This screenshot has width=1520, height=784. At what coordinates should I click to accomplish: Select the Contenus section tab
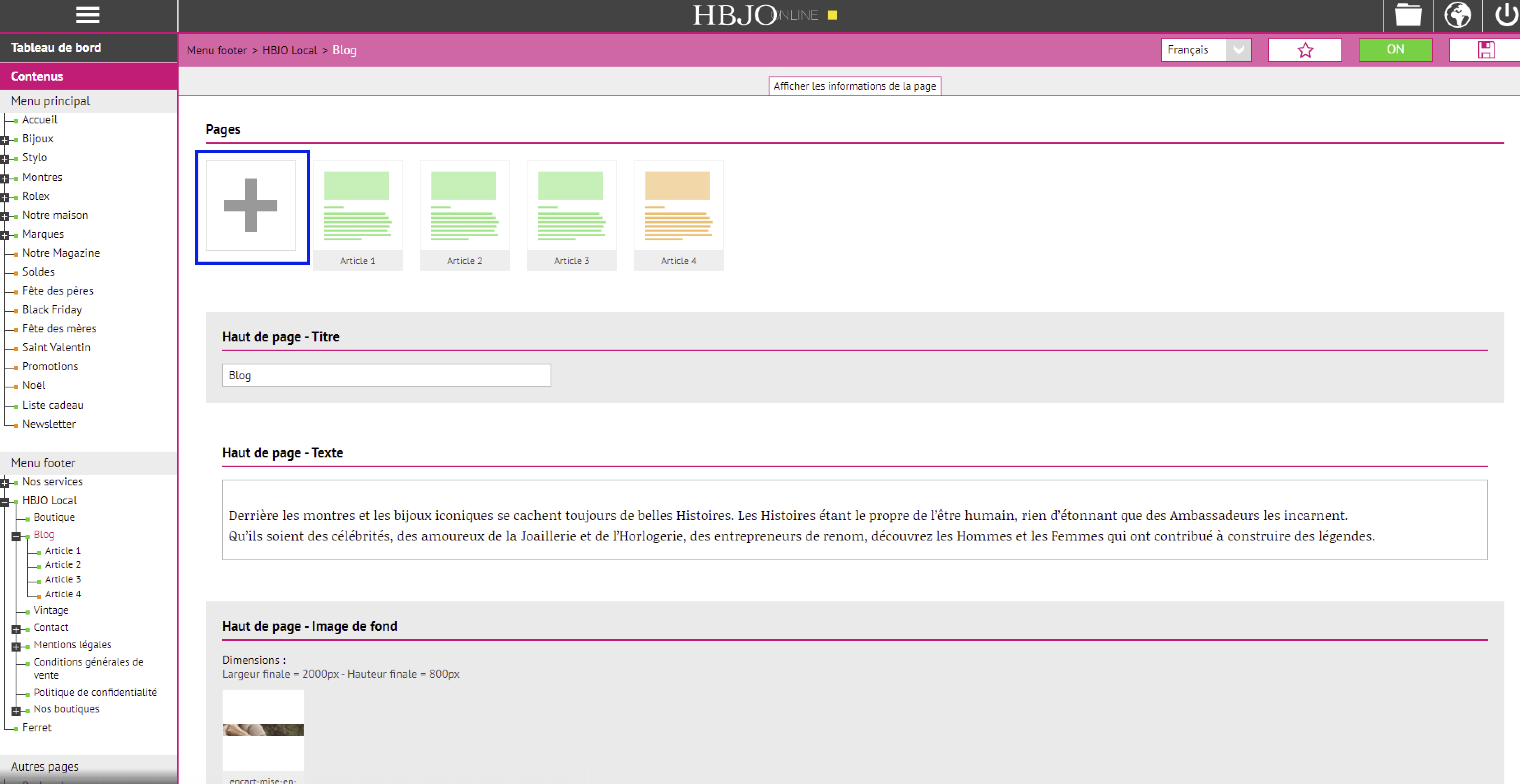point(37,76)
